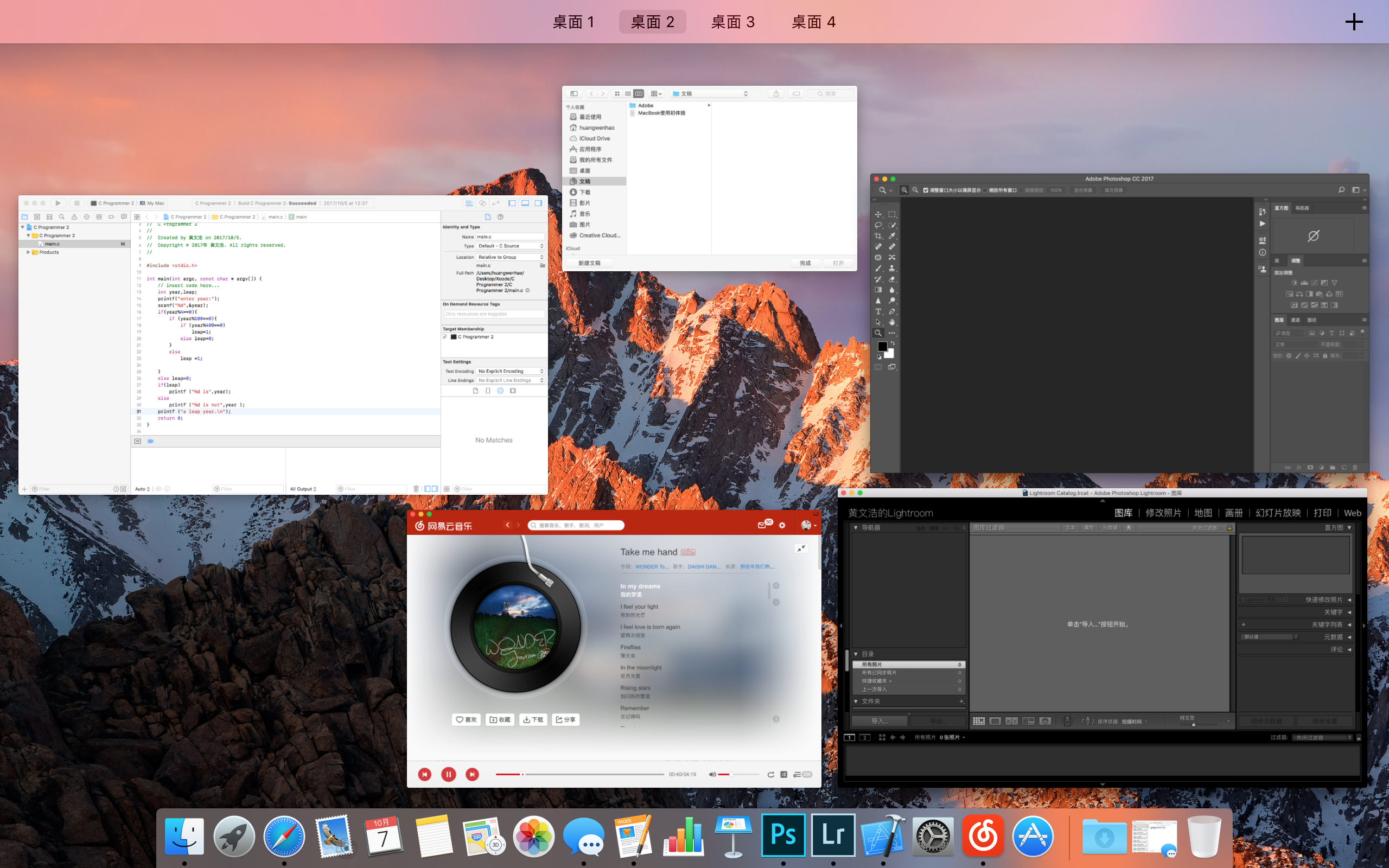Screen dimensions: 1389x868
Task: Pause playback in NetEase Music
Action: click(x=448, y=775)
